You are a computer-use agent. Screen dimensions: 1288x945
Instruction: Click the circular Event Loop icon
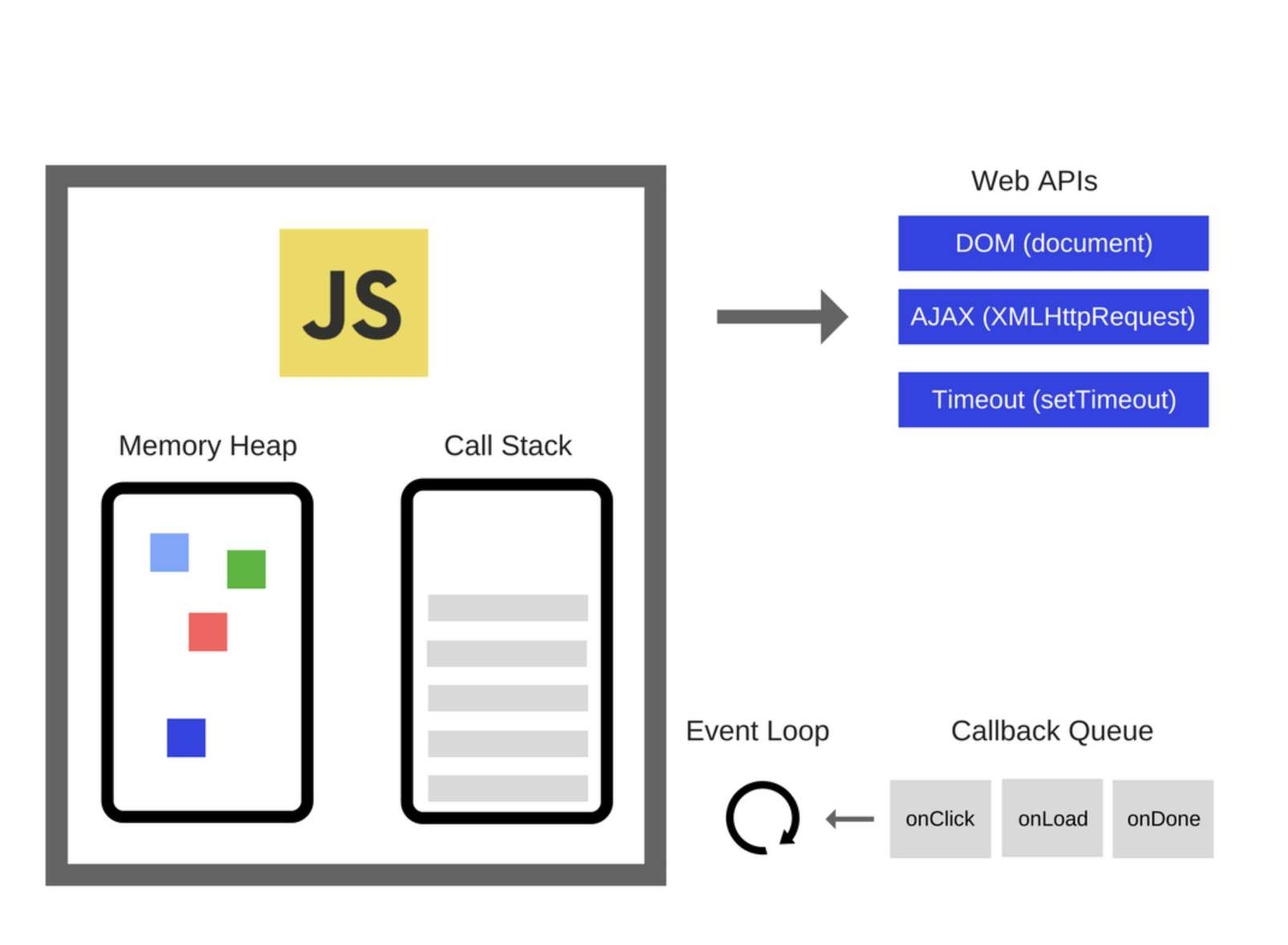click(x=762, y=817)
